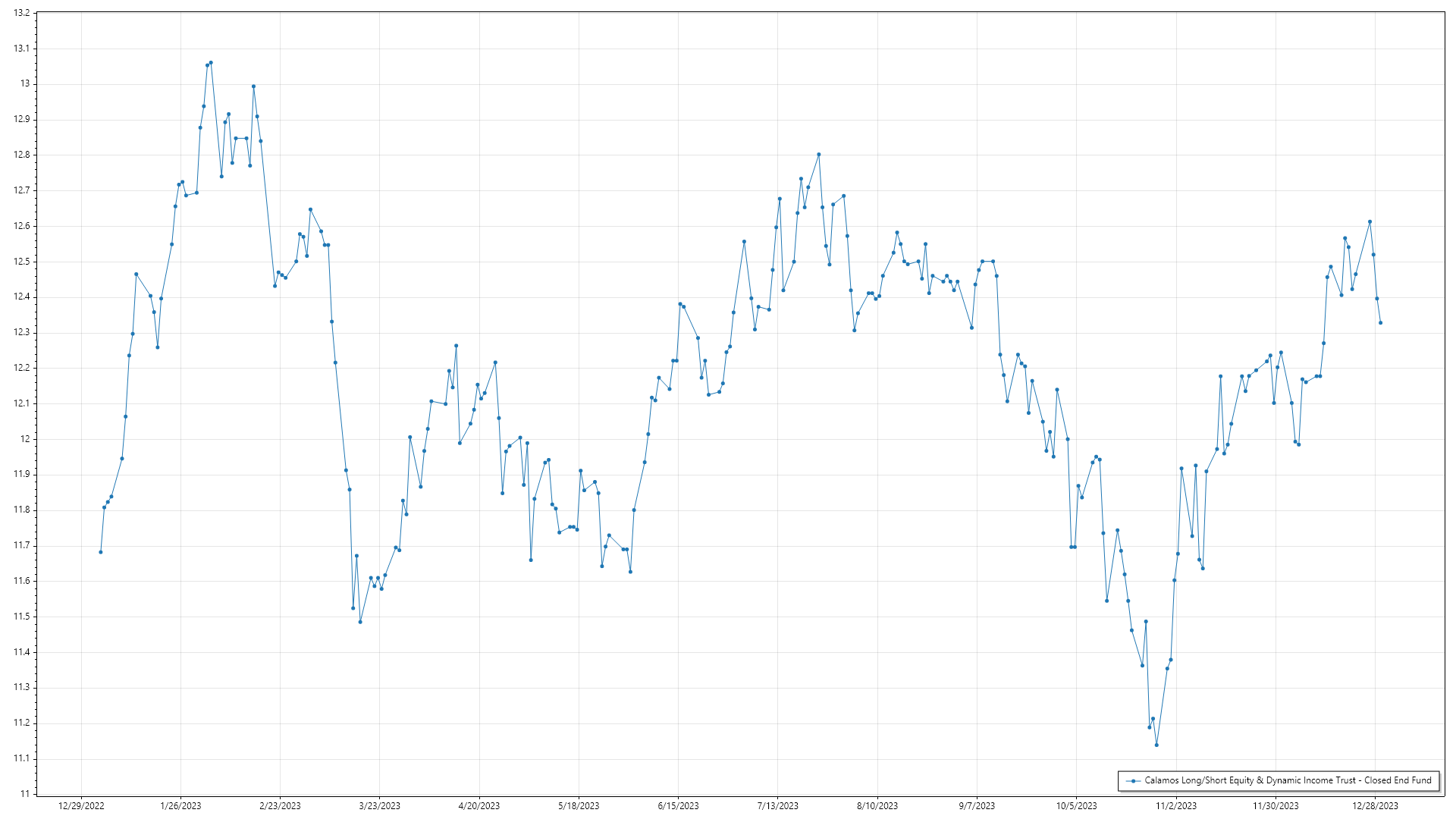Click the 10/5/2023 date axis label
The width and height of the screenshot is (1456, 819).
point(1076,806)
